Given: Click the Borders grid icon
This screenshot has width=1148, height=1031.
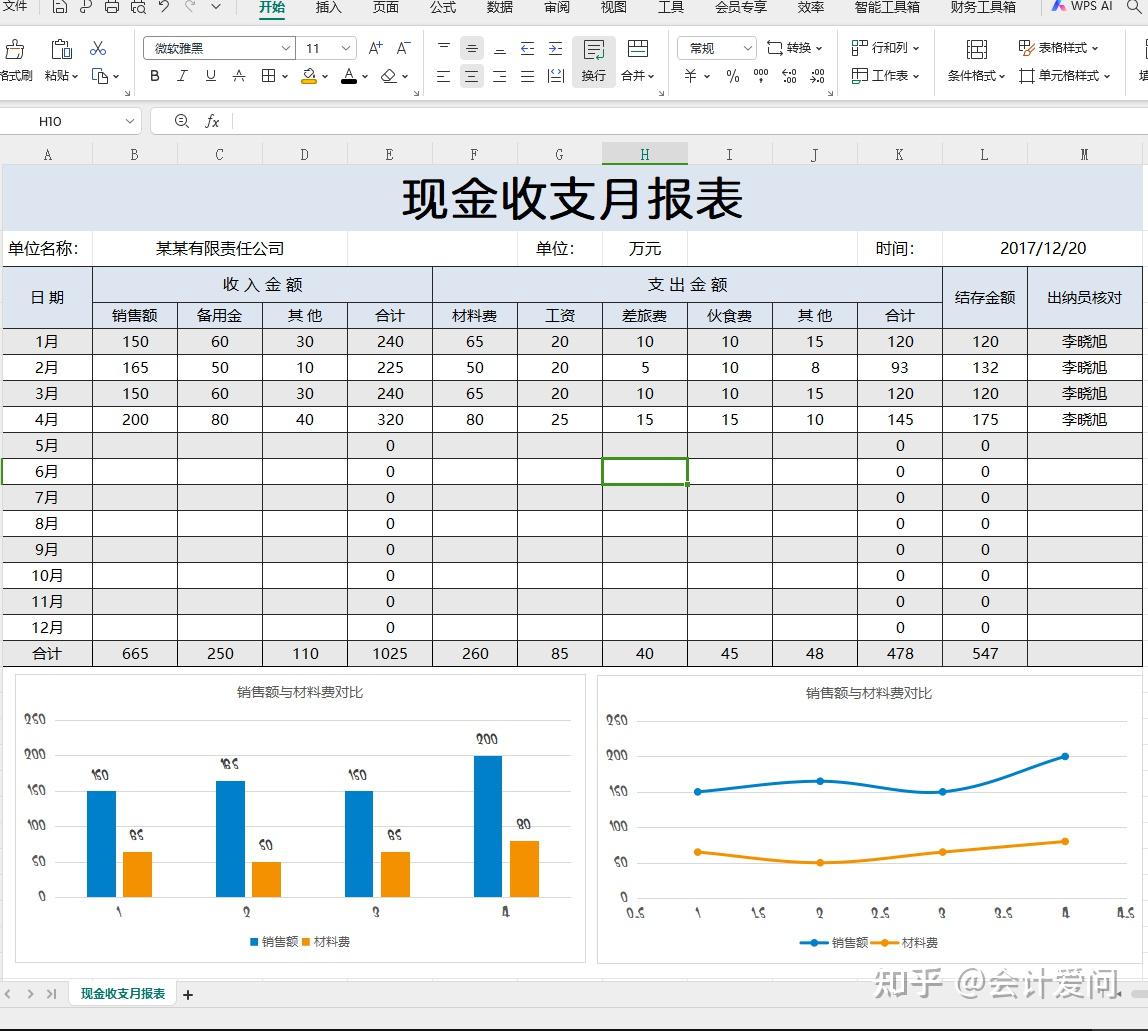Looking at the screenshot, I should 269,75.
